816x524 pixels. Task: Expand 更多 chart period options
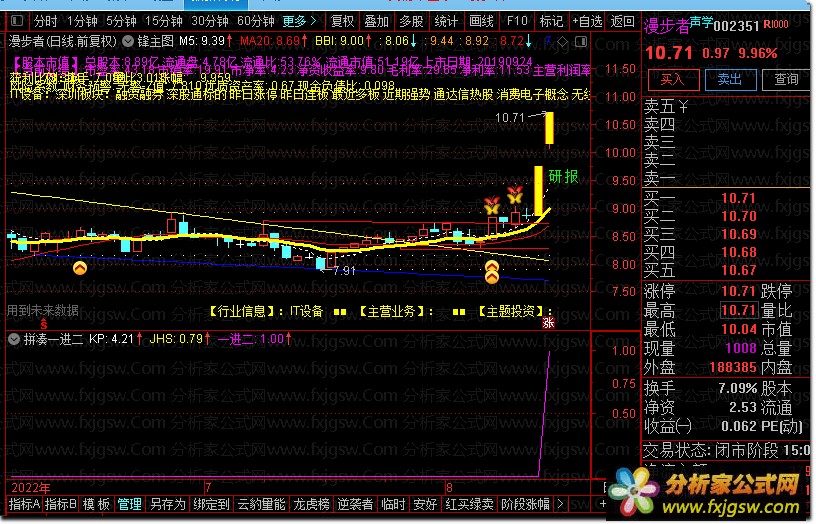[x=300, y=21]
